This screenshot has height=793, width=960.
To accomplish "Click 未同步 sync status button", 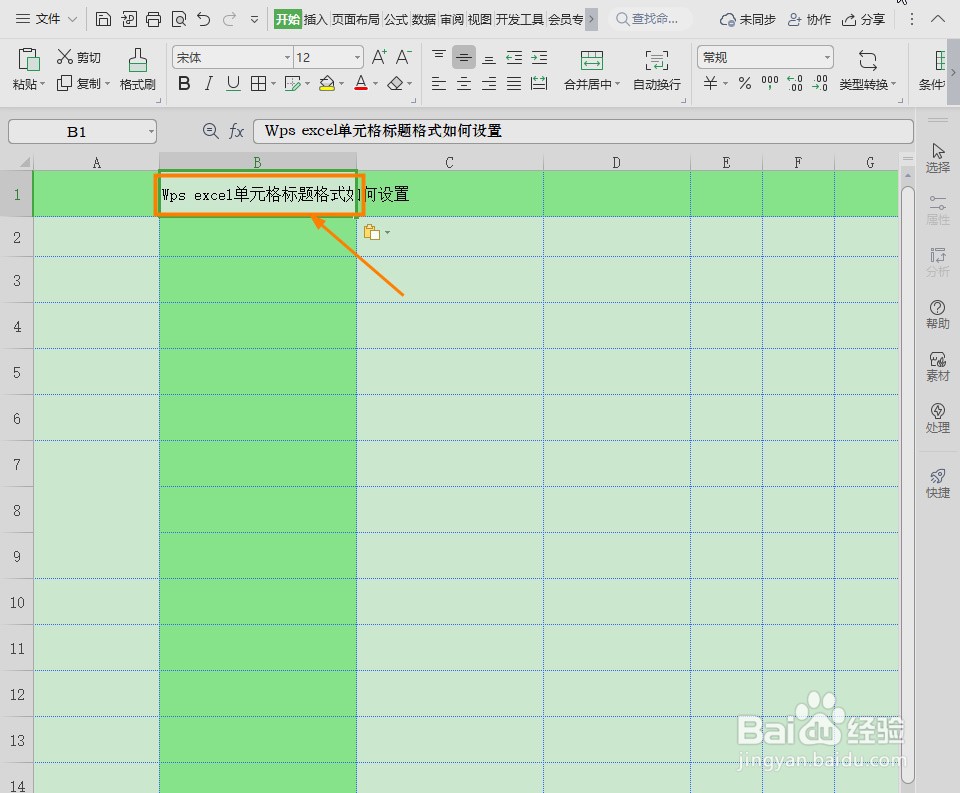I will coord(747,20).
